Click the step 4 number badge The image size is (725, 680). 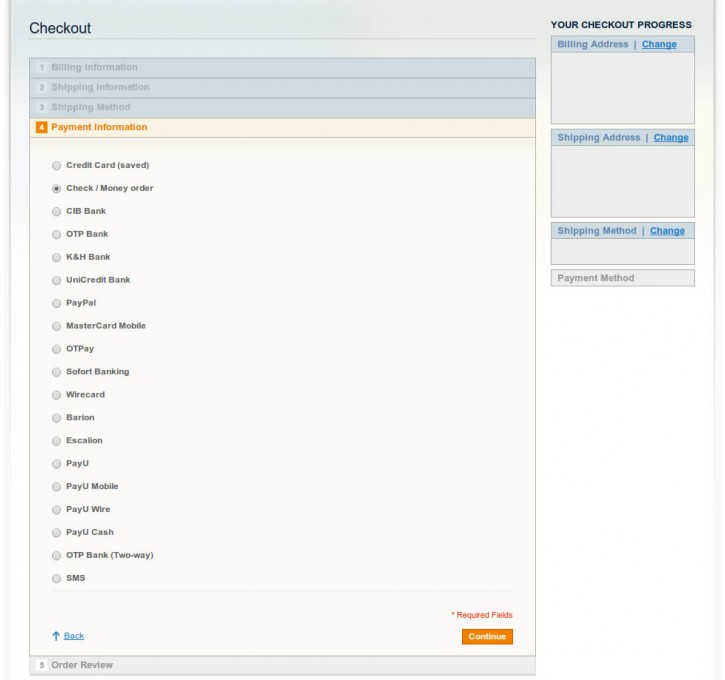[x=42, y=127]
